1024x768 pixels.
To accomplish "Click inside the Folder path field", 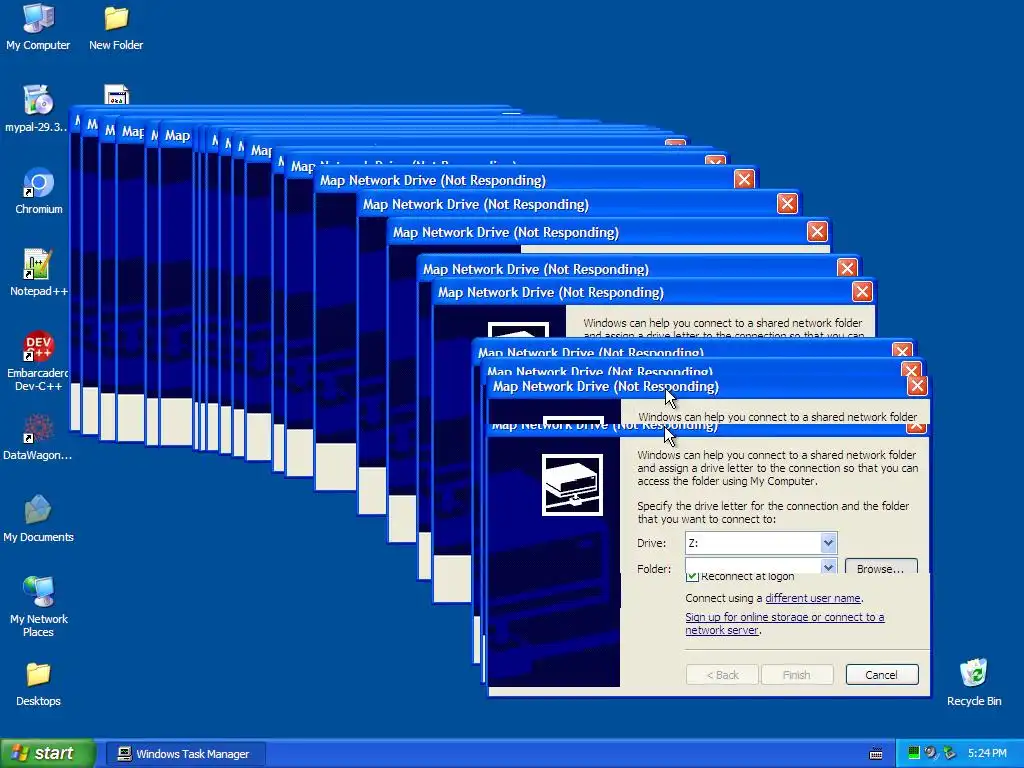I will coord(753,566).
